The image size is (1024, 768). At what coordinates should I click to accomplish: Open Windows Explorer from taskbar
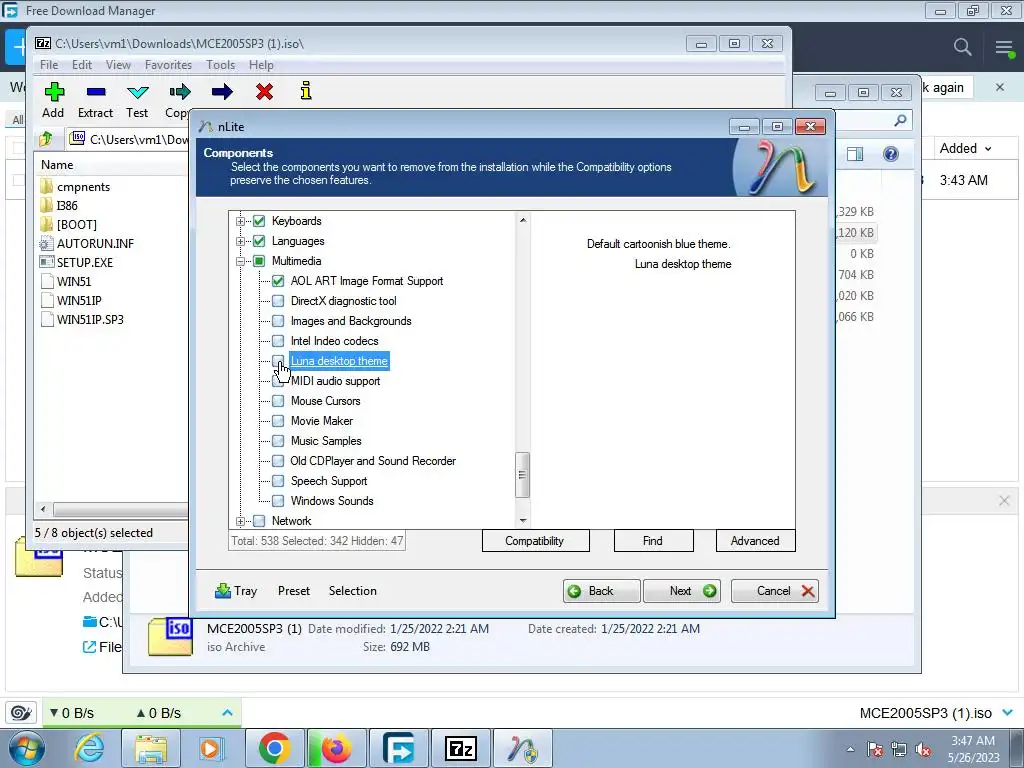click(x=151, y=748)
